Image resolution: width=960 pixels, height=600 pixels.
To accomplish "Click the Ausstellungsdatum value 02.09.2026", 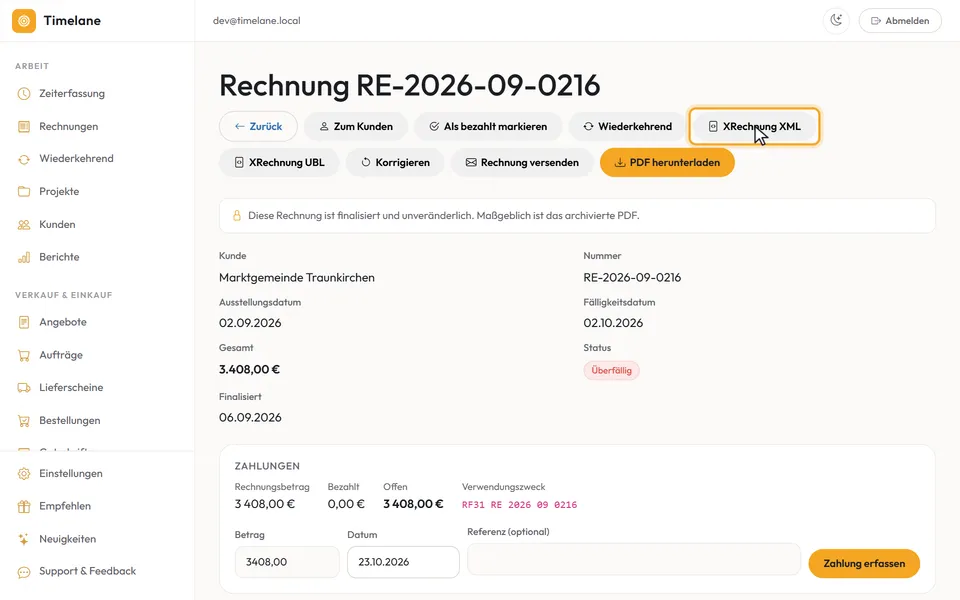I will [250, 323].
